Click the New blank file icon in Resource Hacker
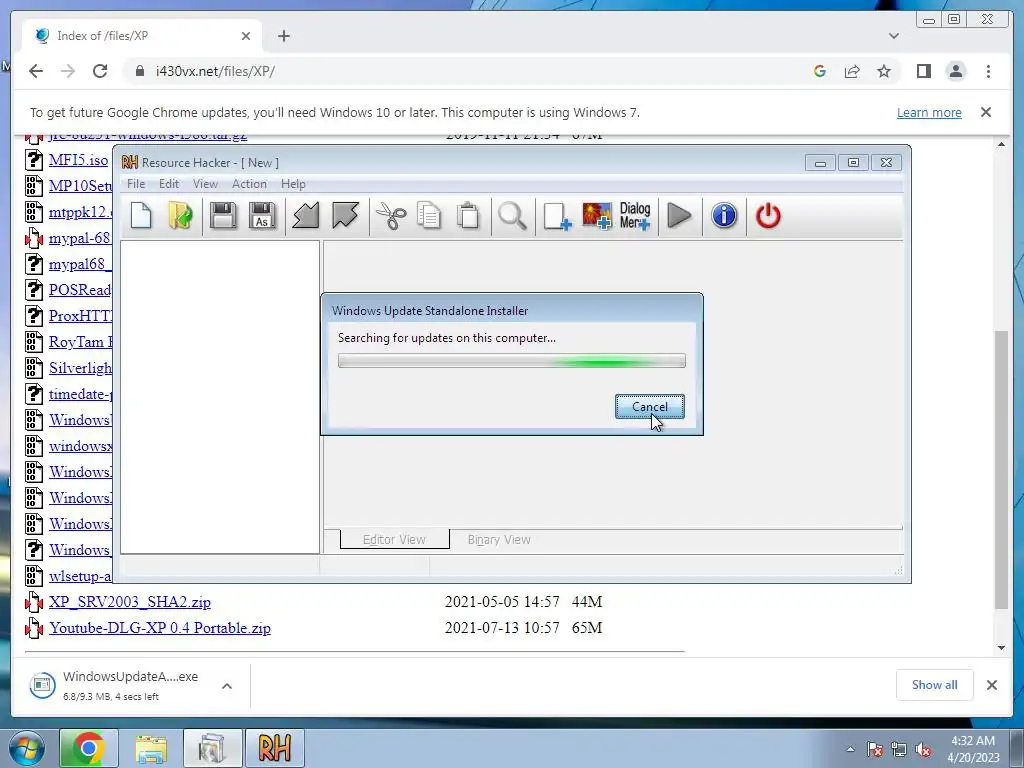 point(141,216)
